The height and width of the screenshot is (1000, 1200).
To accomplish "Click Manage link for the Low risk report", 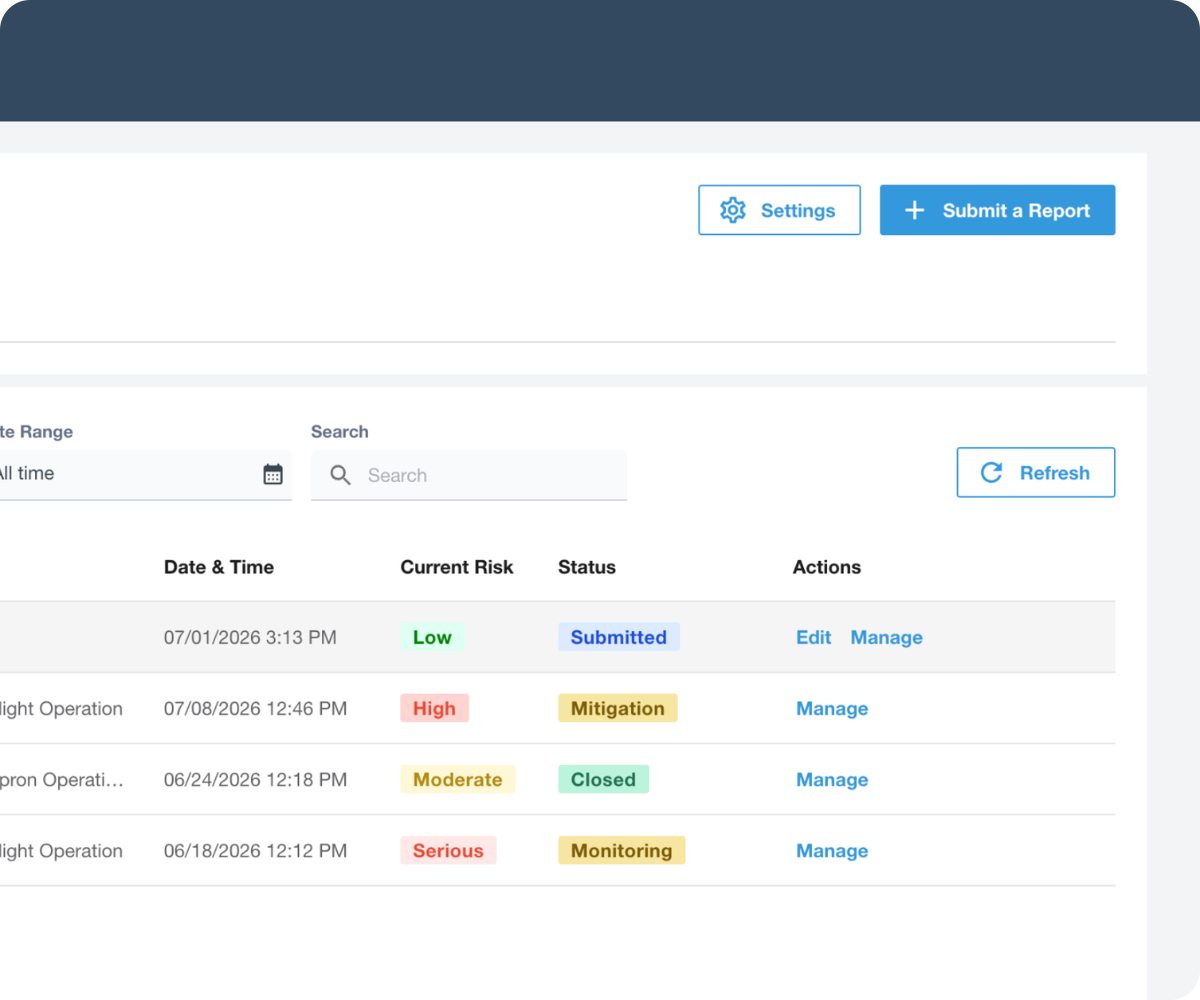I will click(886, 637).
